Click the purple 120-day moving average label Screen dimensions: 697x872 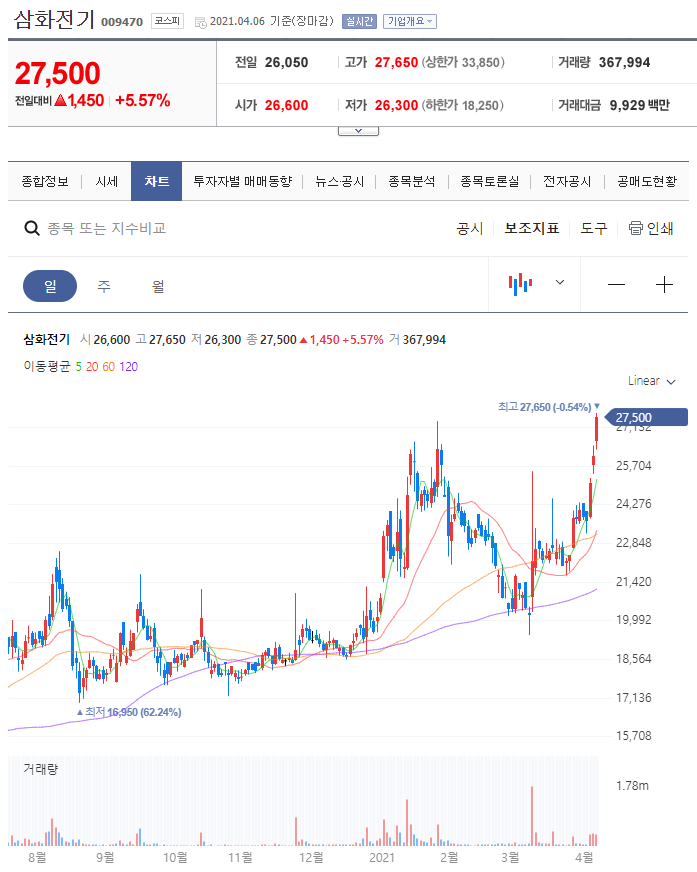pyautogui.click(x=128, y=366)
